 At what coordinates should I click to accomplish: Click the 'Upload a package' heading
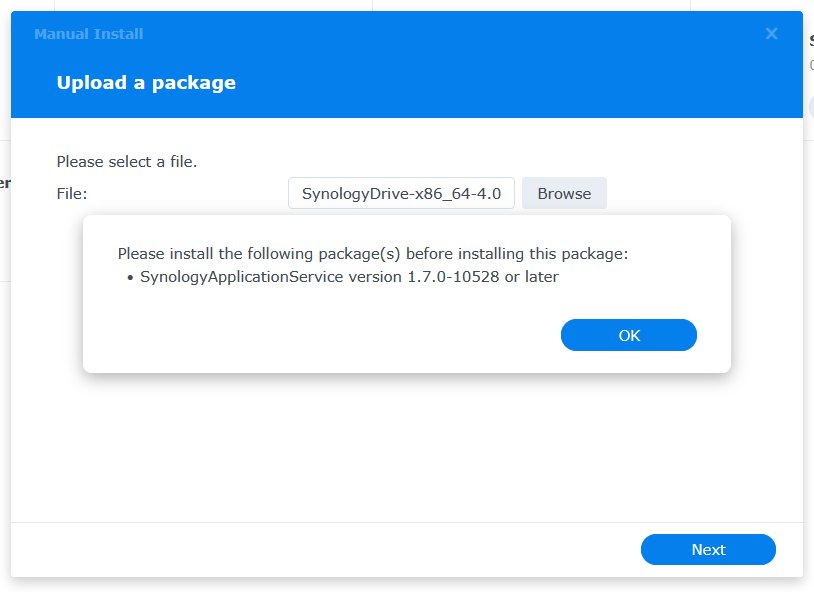(146, 83)
